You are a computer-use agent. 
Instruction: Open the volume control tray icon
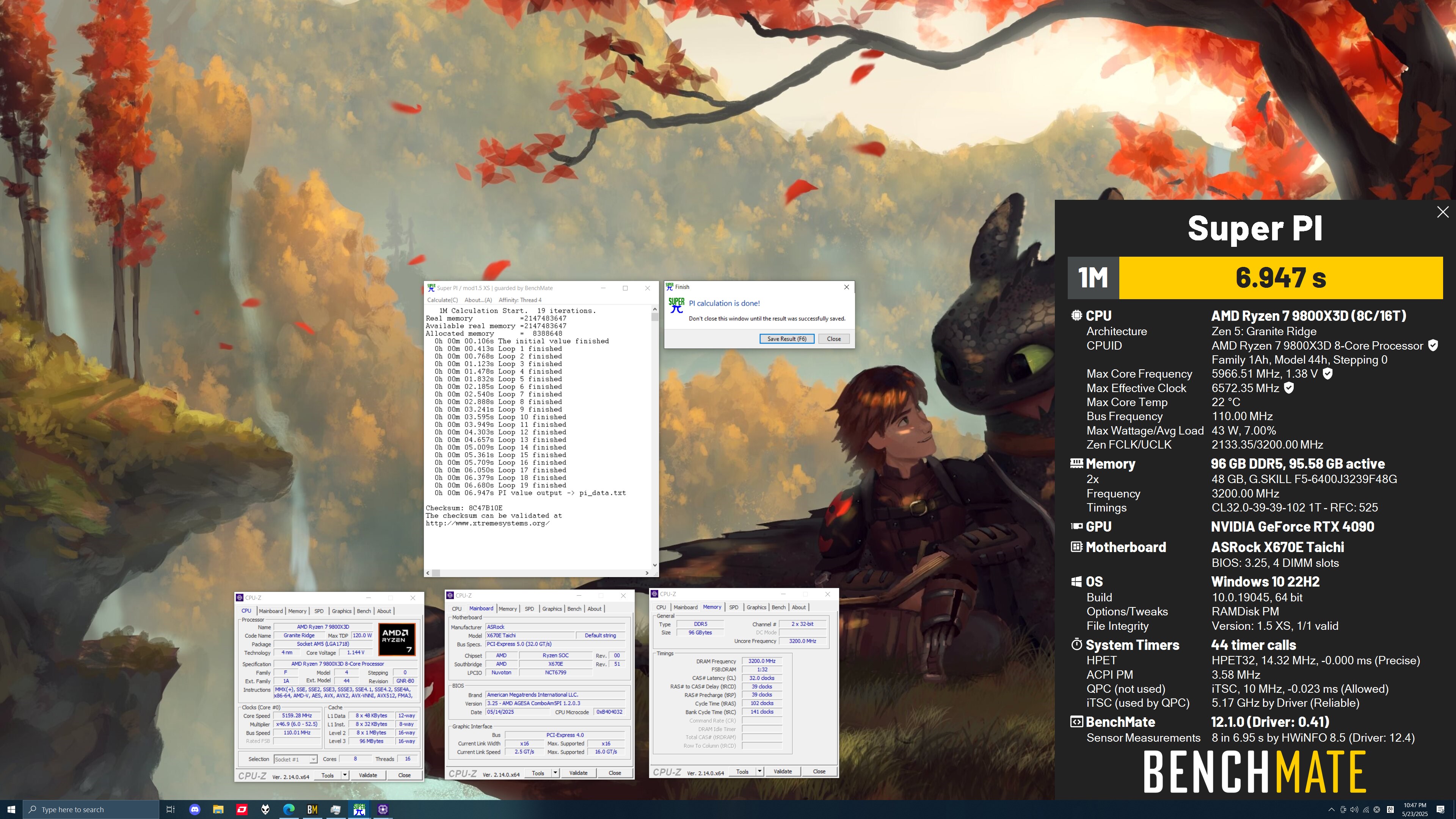point(1354,810)
